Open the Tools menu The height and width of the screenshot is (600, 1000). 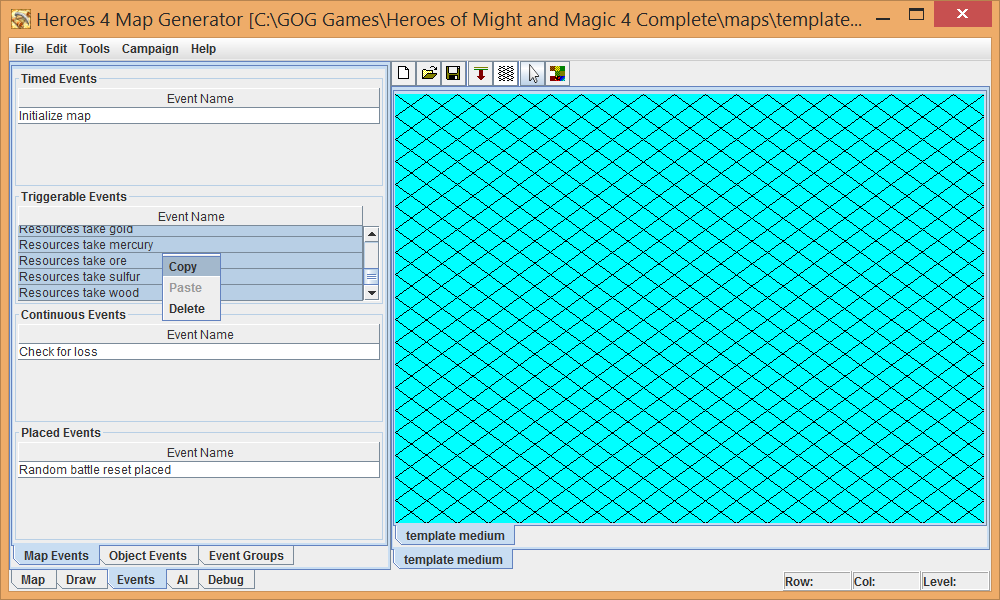click(94, 48)
